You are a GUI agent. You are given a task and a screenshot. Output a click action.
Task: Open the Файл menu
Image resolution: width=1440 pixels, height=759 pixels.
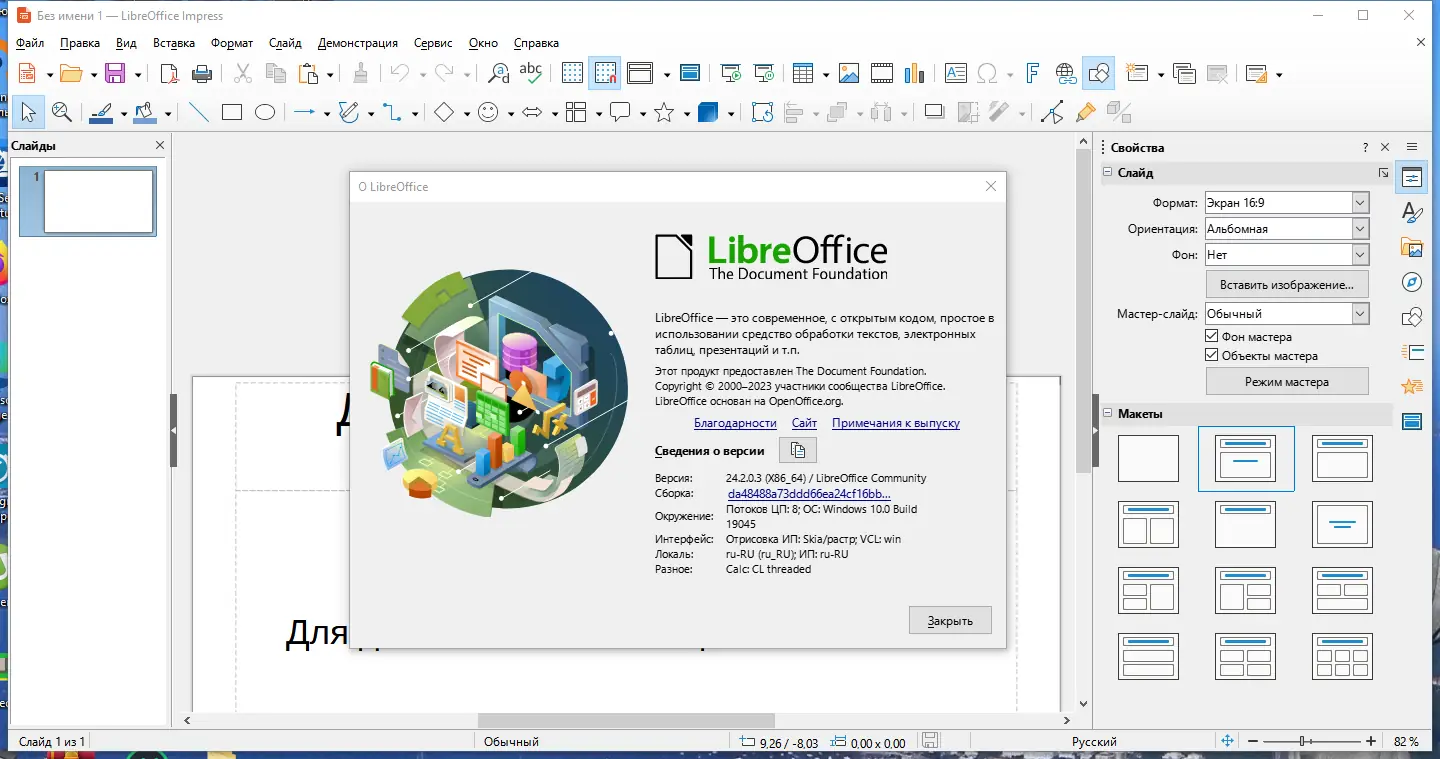tap(30, 43)
